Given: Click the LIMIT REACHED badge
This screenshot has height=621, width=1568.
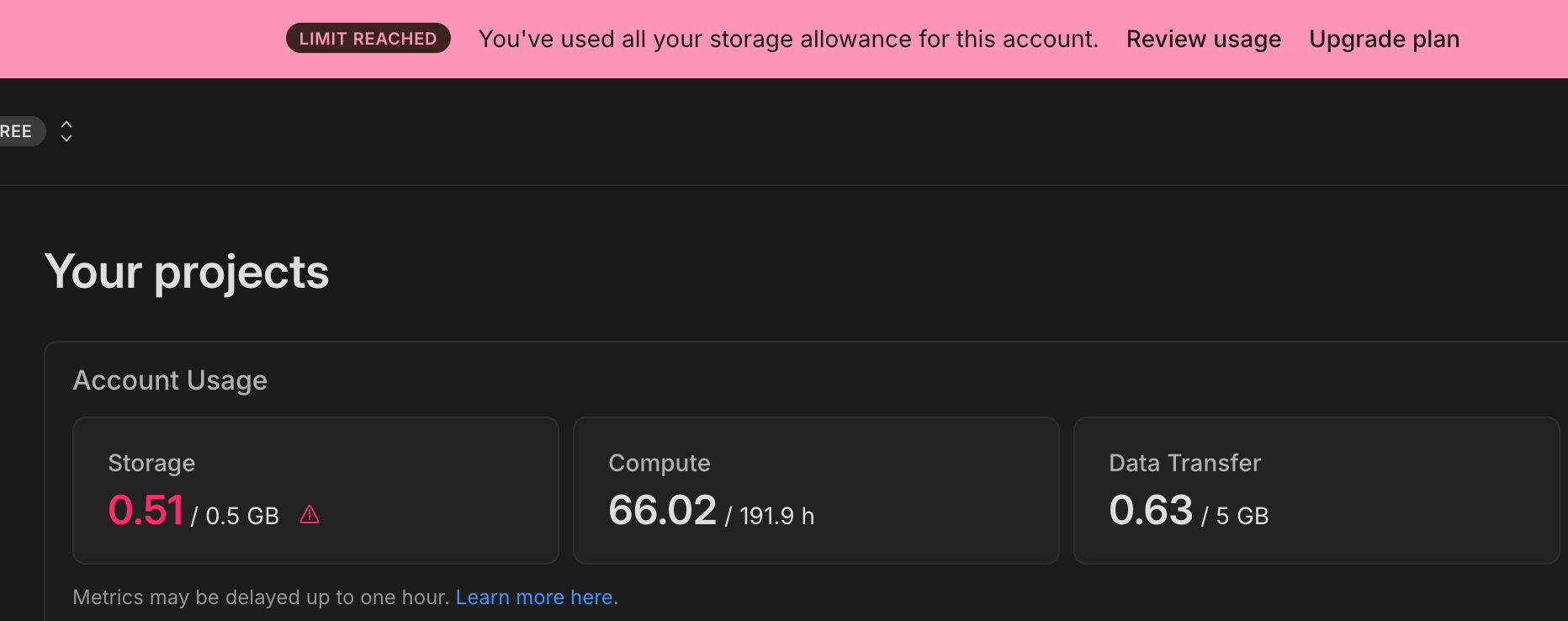Looking at the screenshot, I should point(368,39).
